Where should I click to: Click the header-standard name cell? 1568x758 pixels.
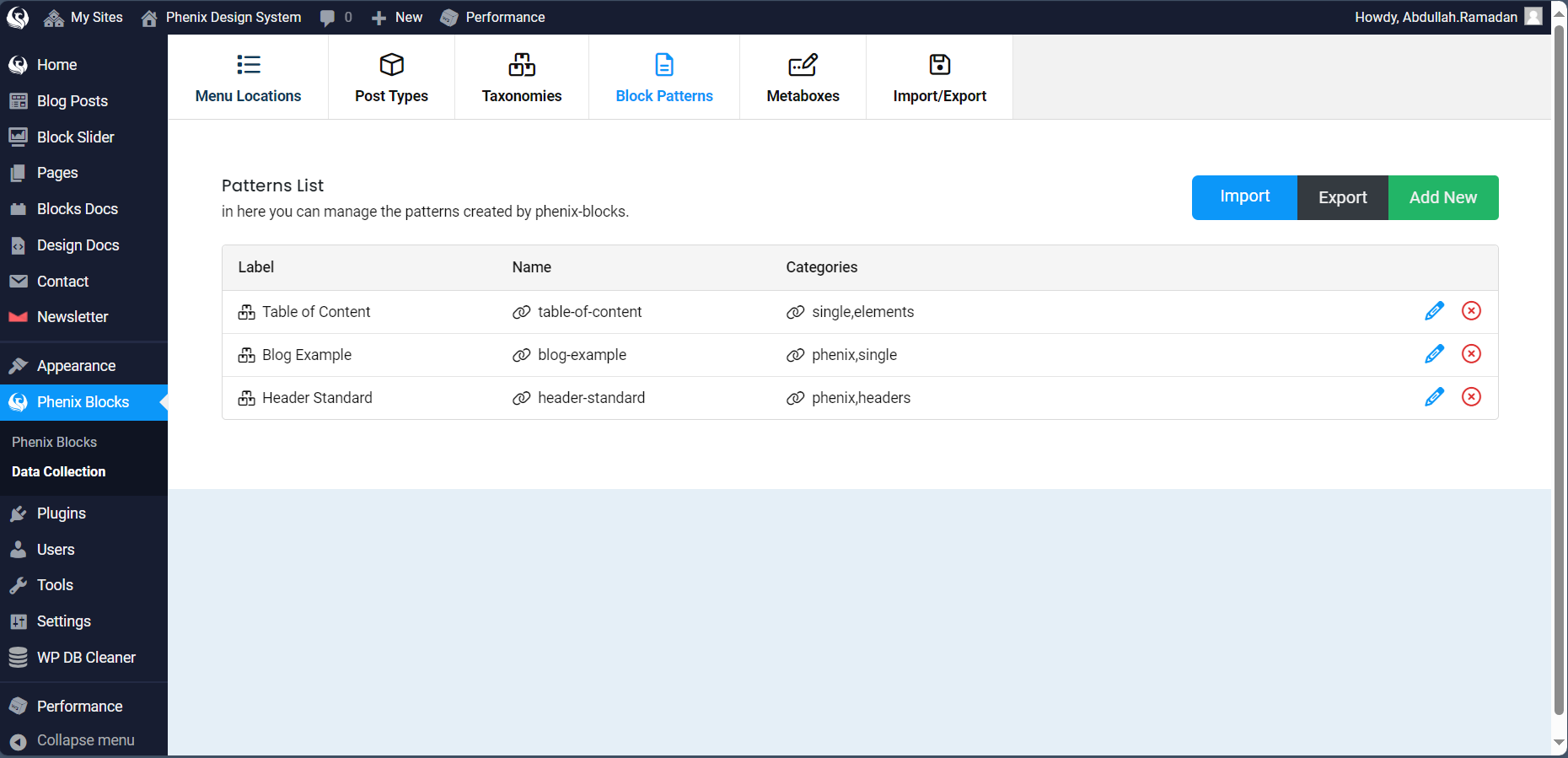[591, 398]
